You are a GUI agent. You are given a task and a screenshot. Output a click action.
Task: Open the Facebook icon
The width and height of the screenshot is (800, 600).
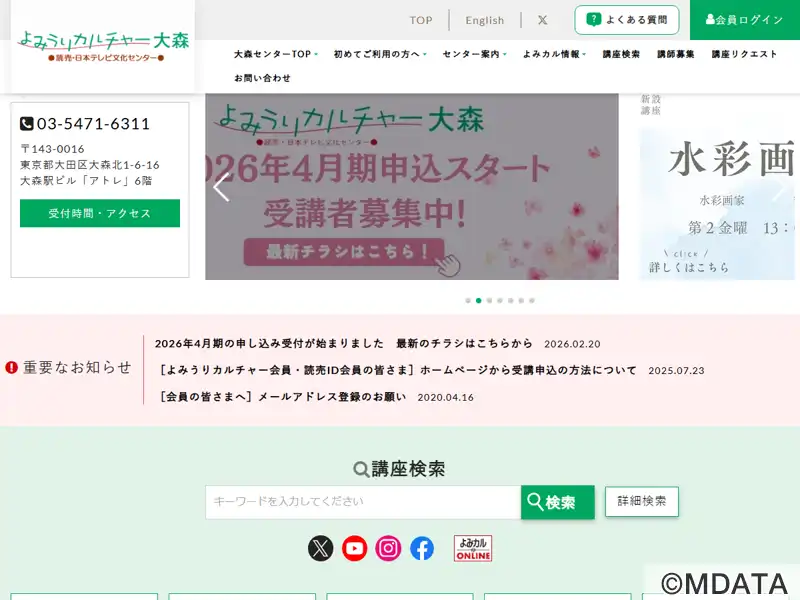point(422,548)
